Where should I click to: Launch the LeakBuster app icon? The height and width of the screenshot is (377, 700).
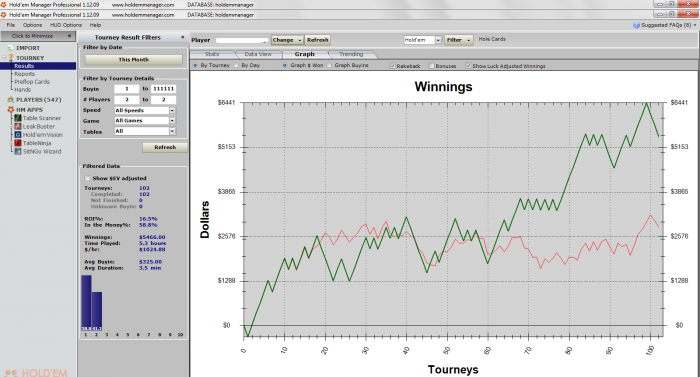(18, 126)
